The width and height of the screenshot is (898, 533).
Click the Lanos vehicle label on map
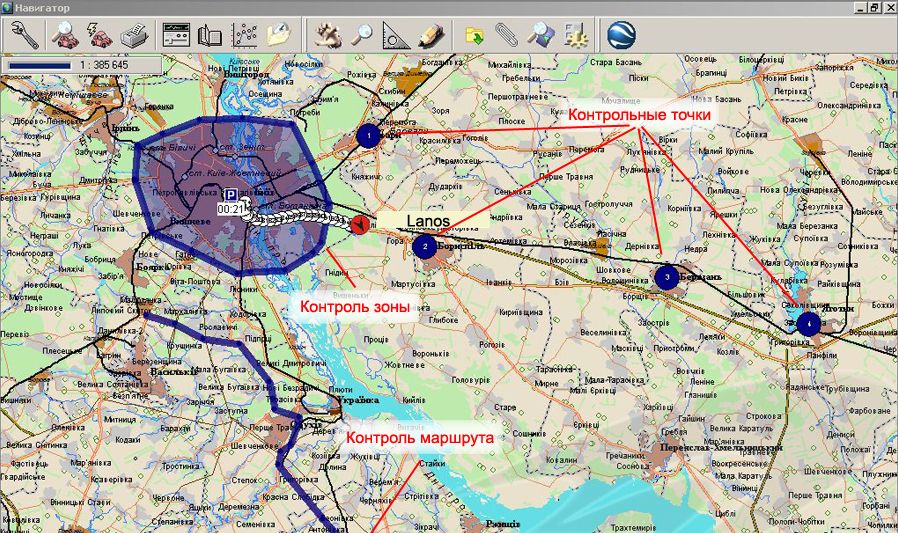[429, 220]
